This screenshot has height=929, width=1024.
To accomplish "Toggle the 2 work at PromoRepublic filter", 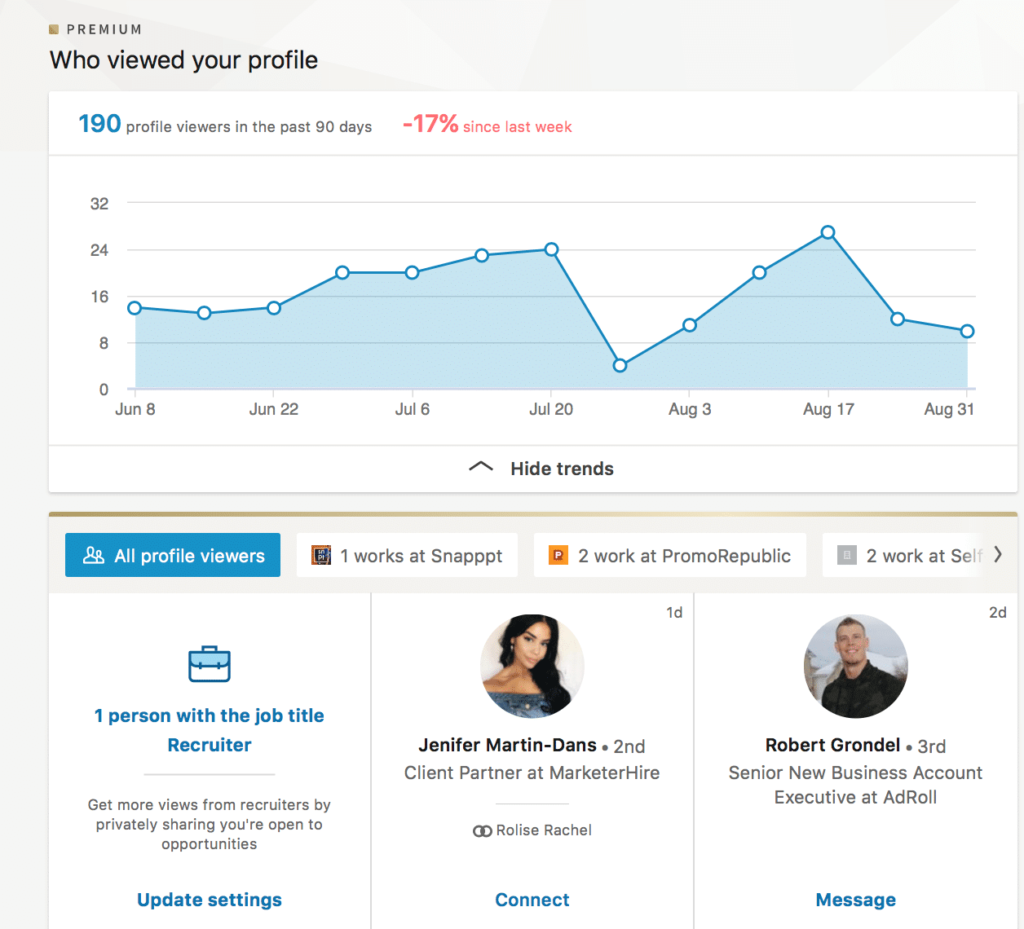I will [x=670, y=554].
